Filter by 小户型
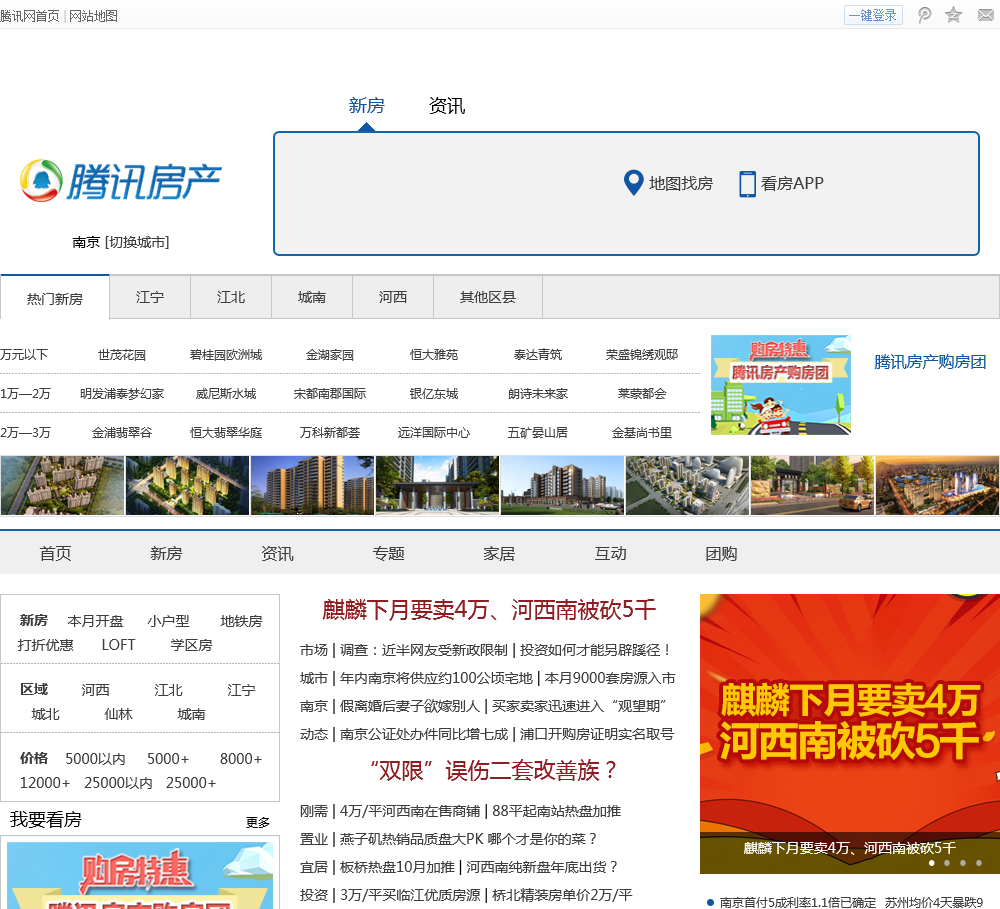Viewport: 1000px width, 909px height. pos(168,621)
